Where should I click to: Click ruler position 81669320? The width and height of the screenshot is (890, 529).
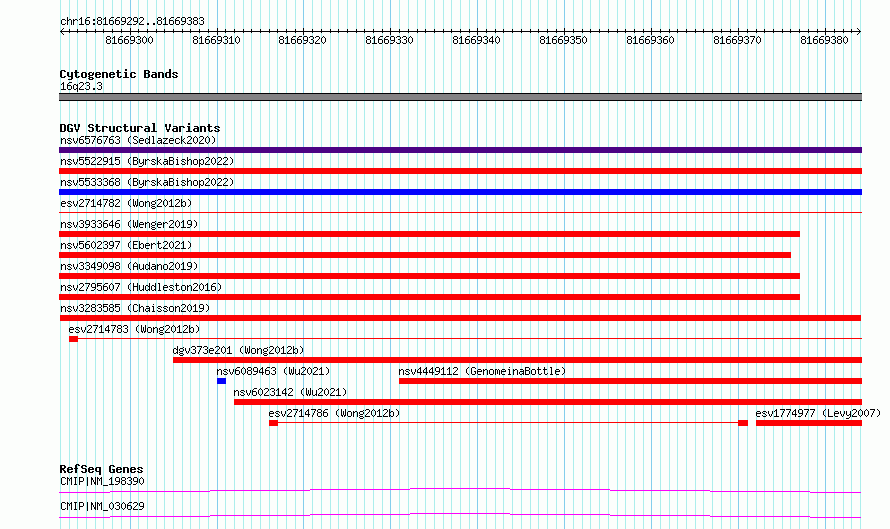pos(303,40)
